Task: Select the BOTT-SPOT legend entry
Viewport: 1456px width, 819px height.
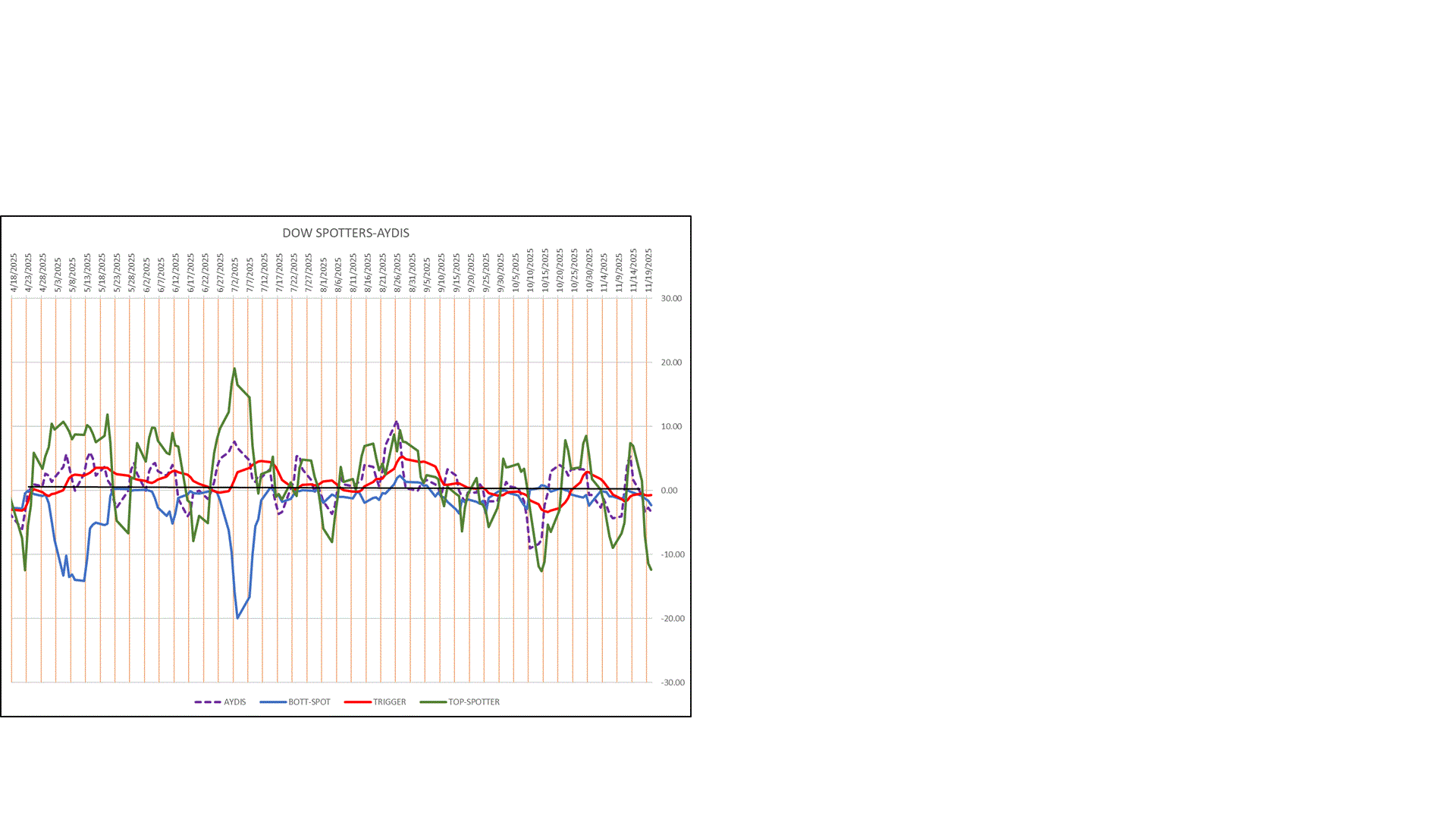Action: [x=309, y=702]
